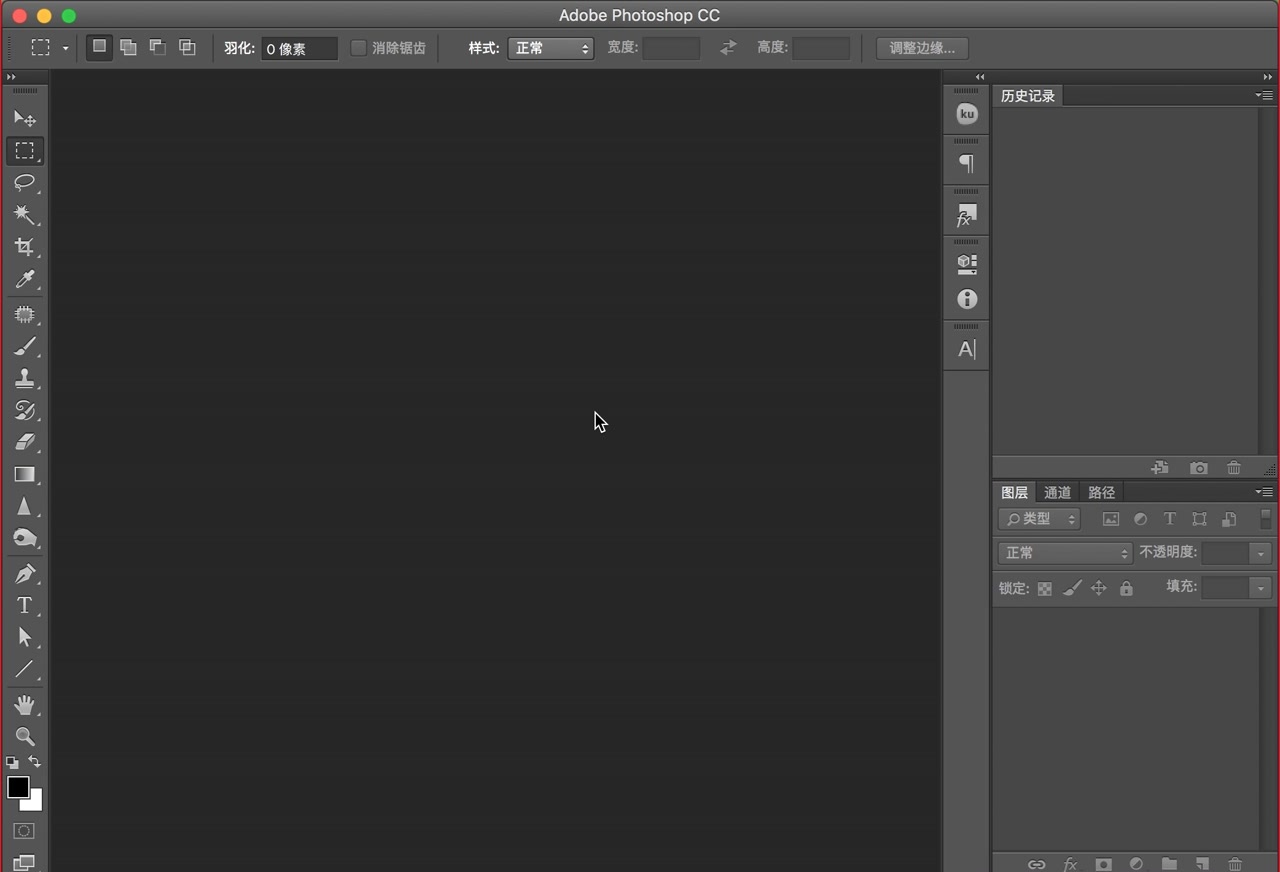Open the History panel flyout menu
Viewport: 1280px width, 872px height.
(1265, 95)
